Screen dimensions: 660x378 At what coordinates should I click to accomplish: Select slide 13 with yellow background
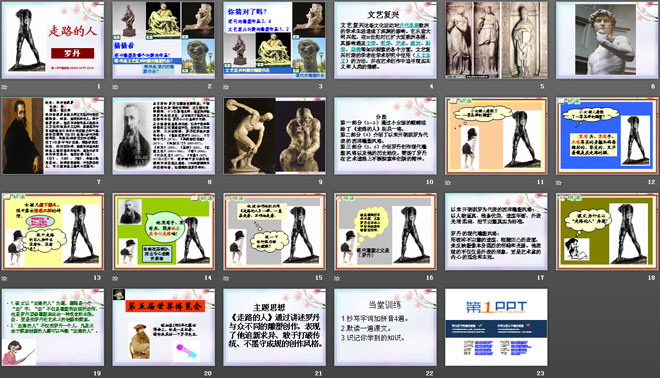click(x=53, y=232)
